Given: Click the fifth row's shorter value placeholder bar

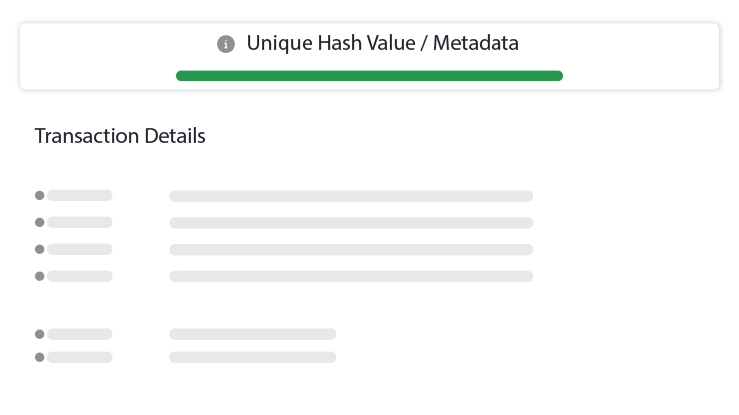Looking at the screenshot, I should point(253,334).
